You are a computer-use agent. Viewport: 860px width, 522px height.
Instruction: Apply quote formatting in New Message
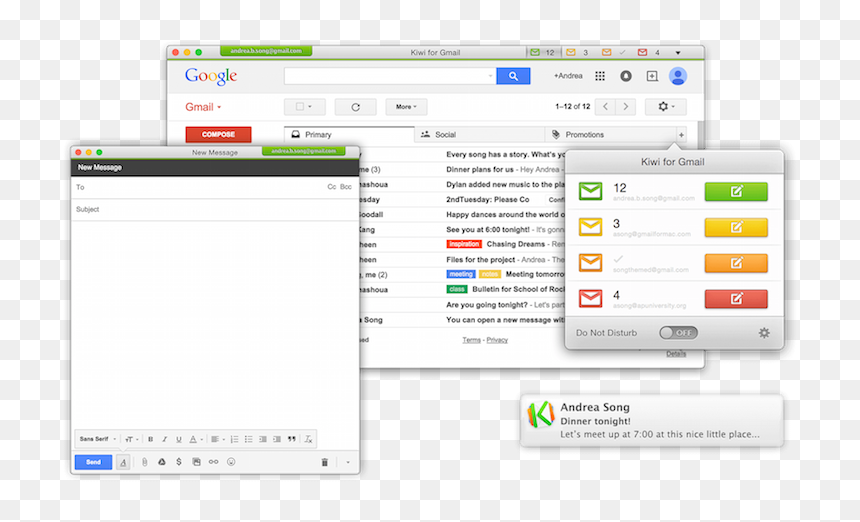point(292,439)
